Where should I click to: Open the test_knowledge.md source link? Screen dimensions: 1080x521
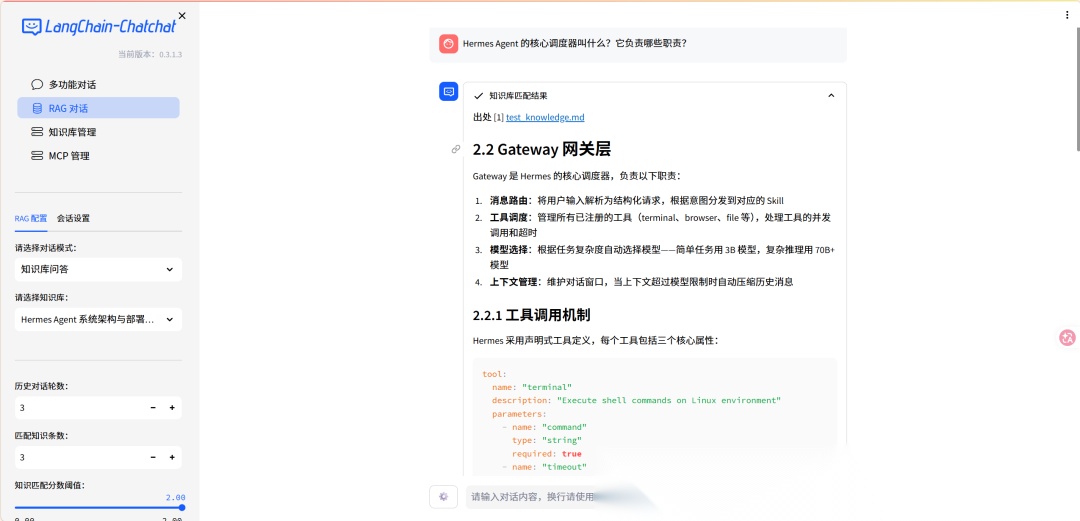pyautogui.click(x=545, y=117)
